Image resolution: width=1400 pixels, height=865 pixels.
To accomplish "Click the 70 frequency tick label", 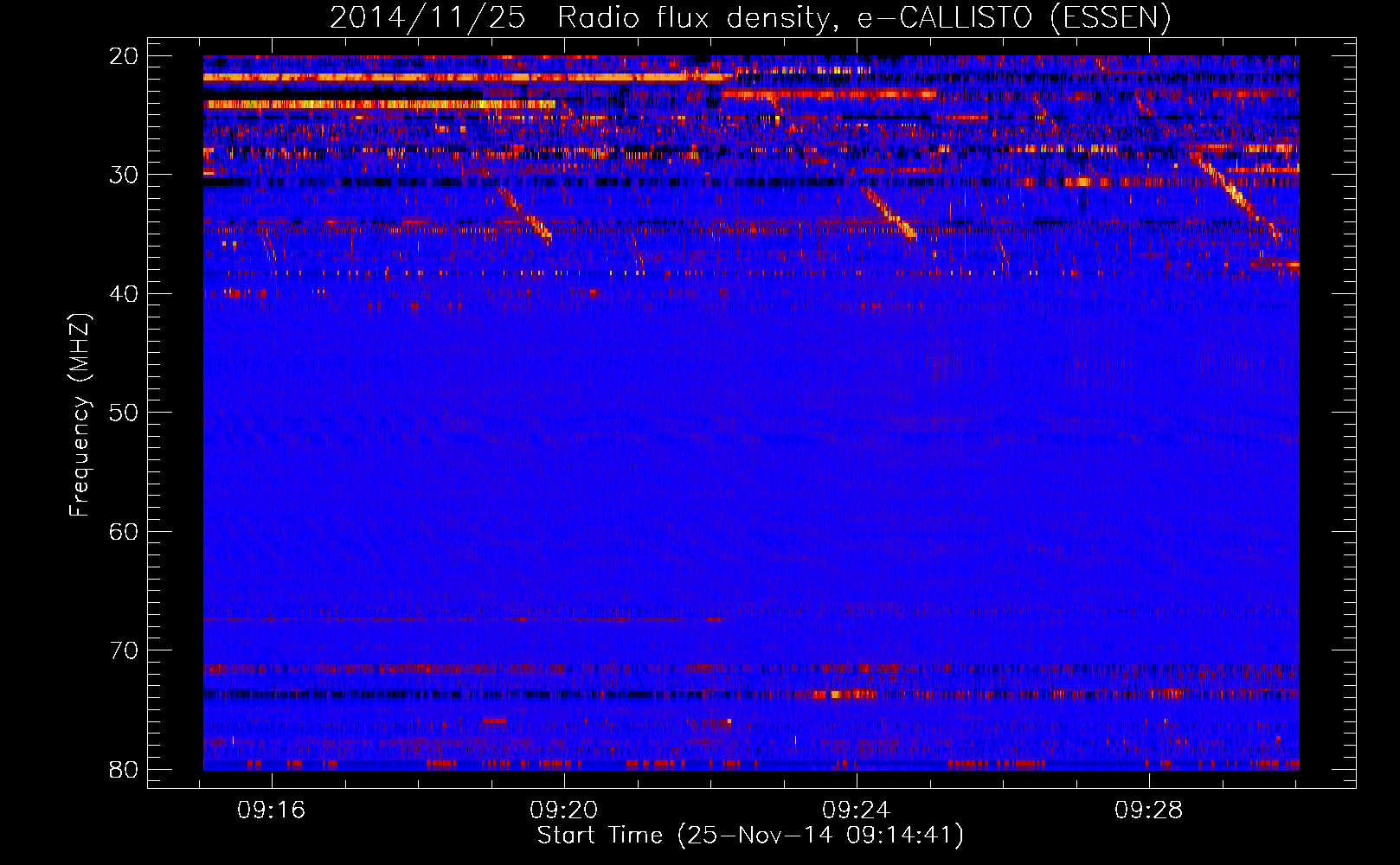I will 124,650.
